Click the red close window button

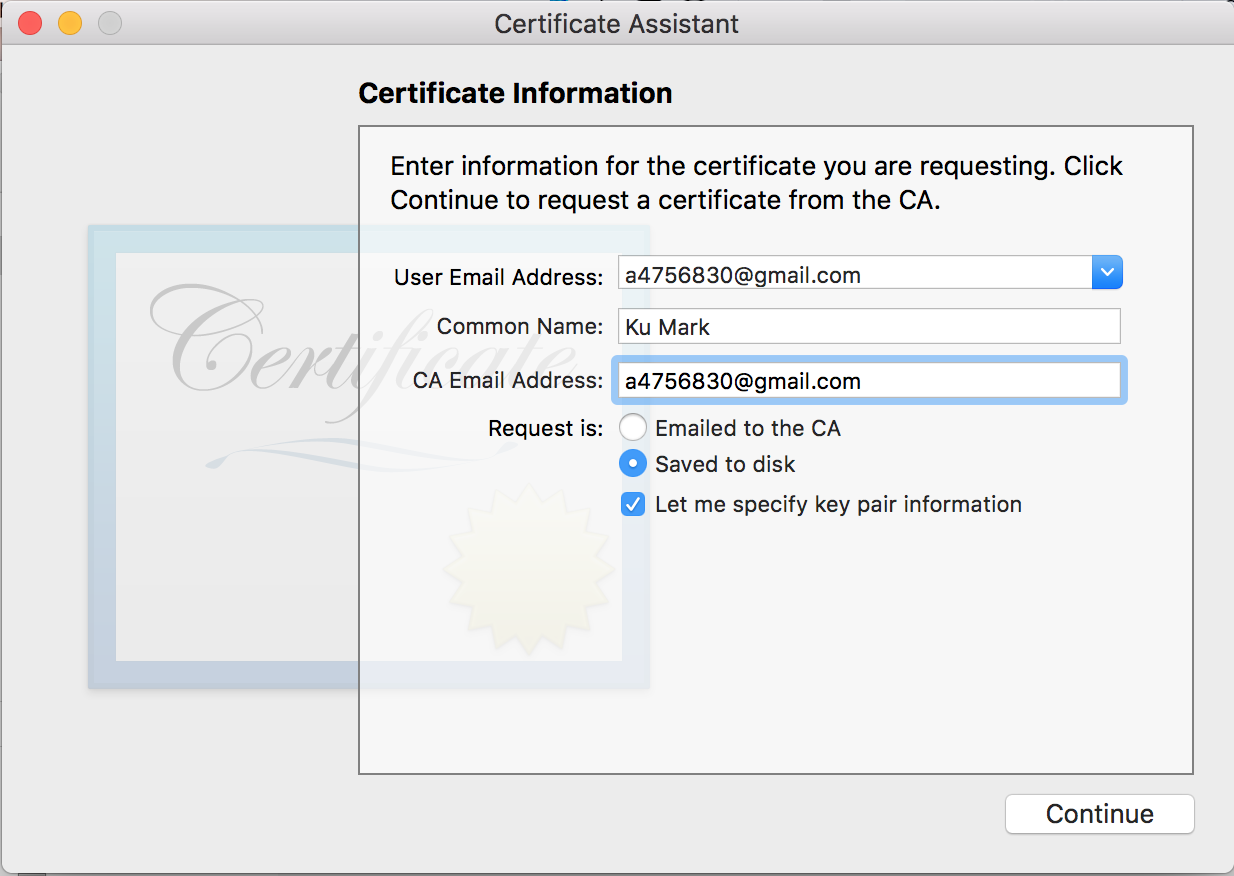coord(30,23)
